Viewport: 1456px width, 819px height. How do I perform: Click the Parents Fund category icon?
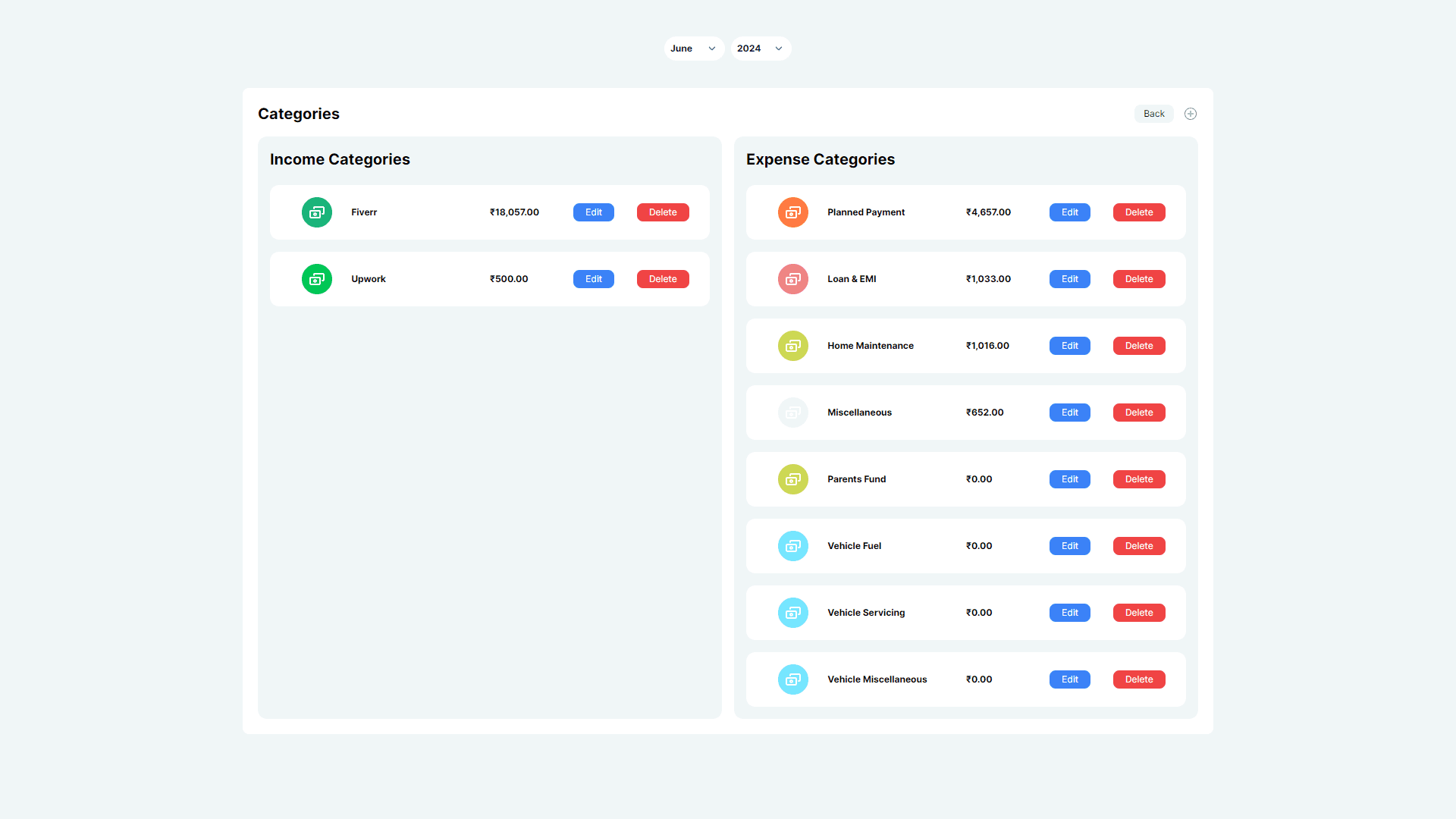(x=792, y=479)
